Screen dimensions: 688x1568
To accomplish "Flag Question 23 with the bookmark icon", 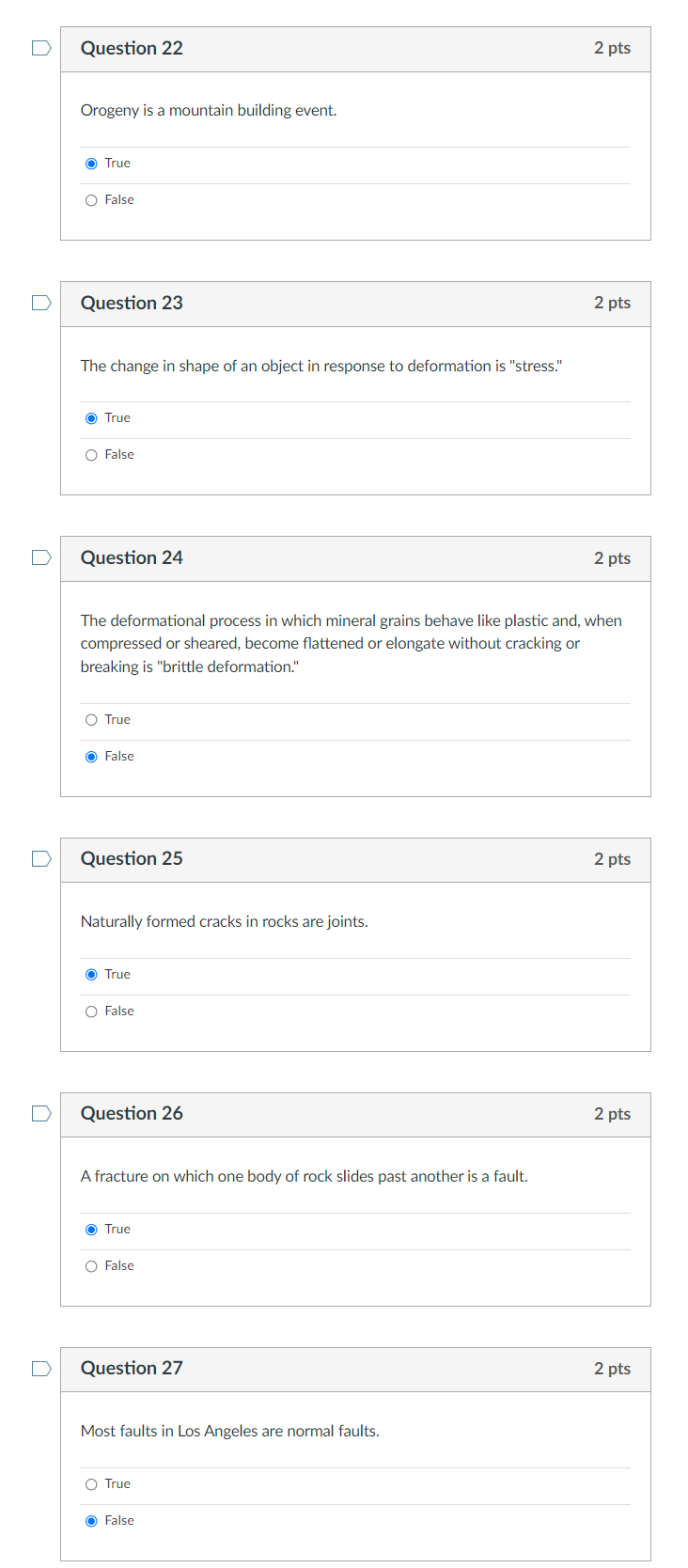I will [41, 303].
